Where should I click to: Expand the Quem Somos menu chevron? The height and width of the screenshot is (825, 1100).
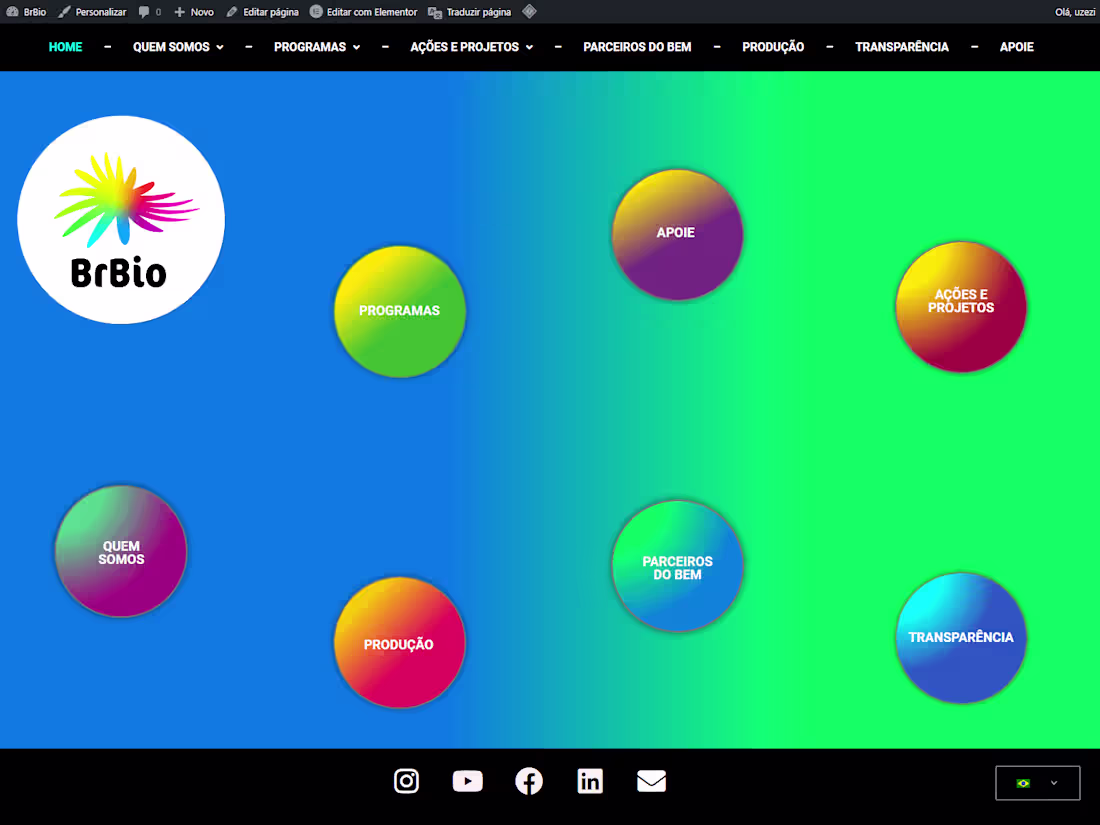[x=220, y=47]
